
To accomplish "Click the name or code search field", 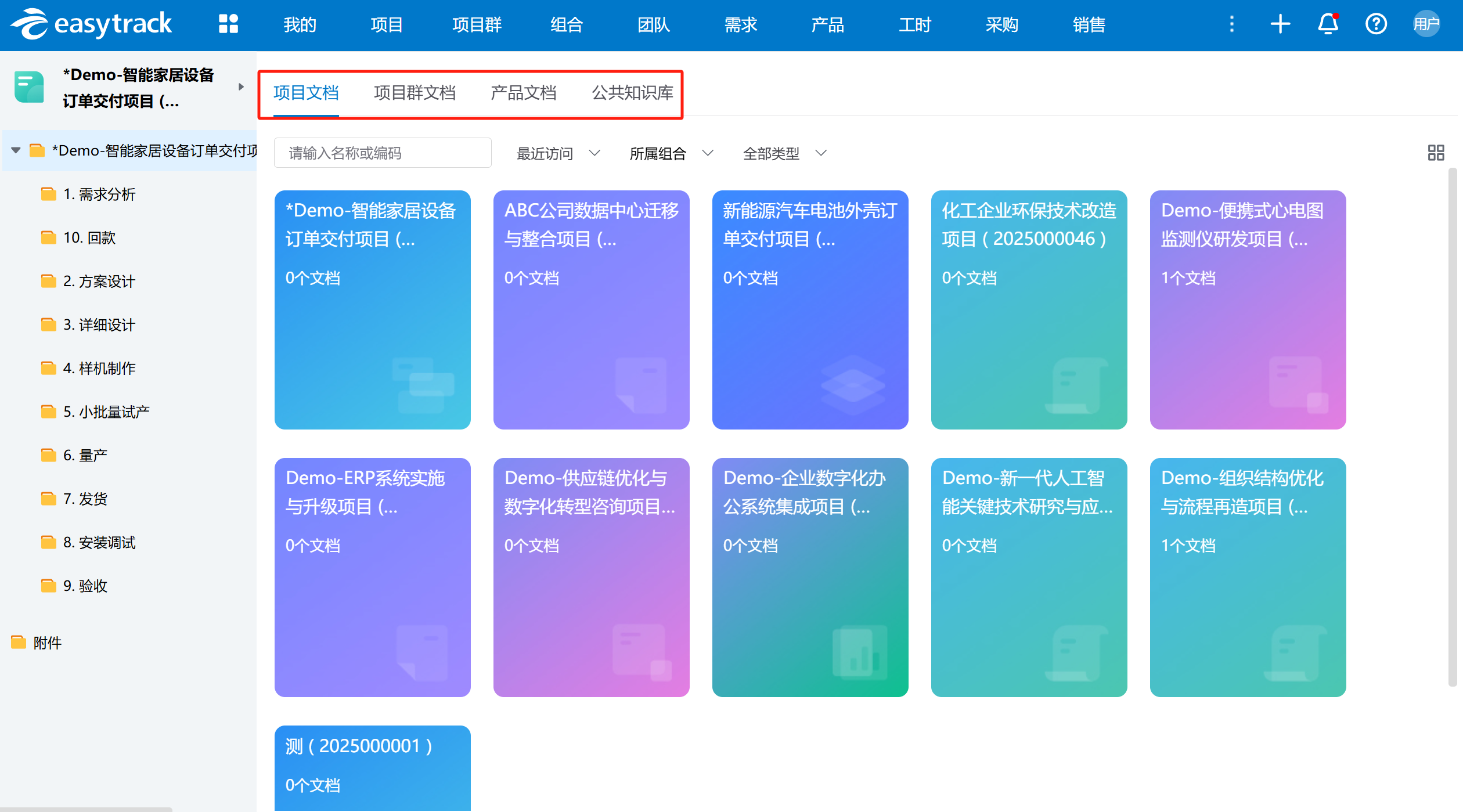I will (x=383, y=153).
